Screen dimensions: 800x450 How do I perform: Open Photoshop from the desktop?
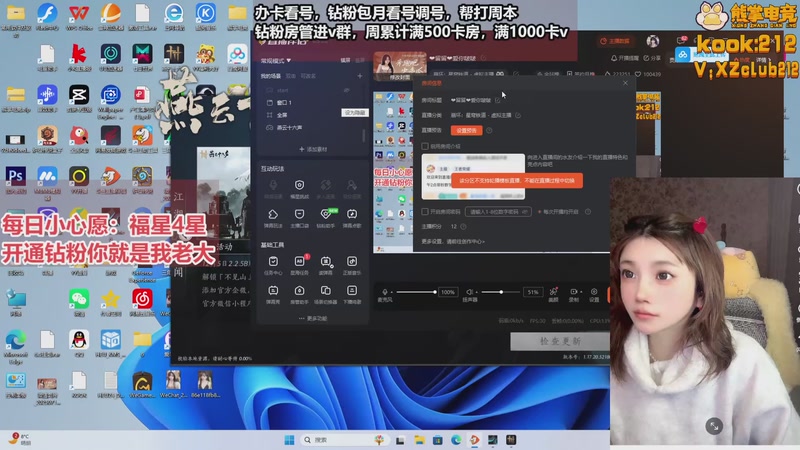tap(15, 177)
